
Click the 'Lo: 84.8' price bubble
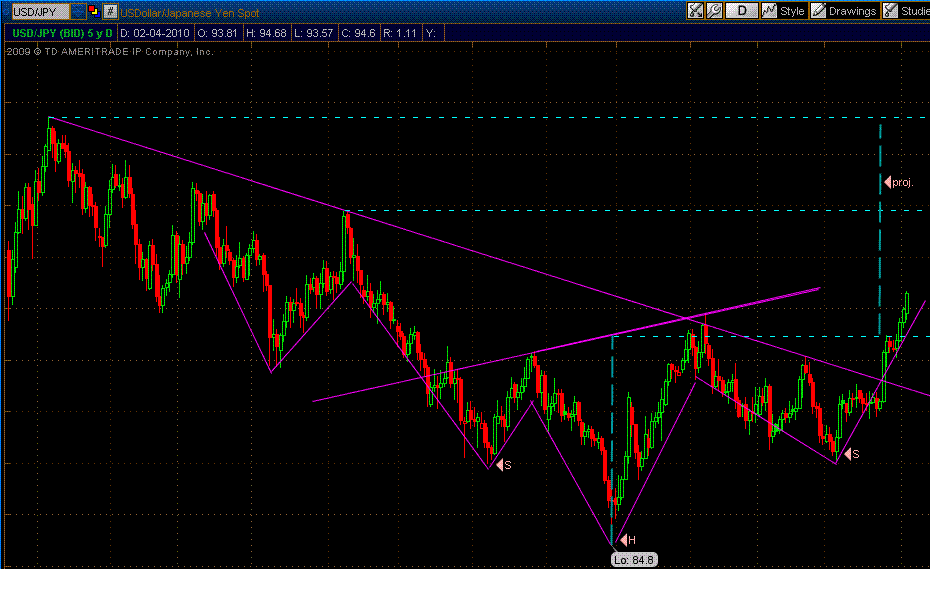[634, 559]
